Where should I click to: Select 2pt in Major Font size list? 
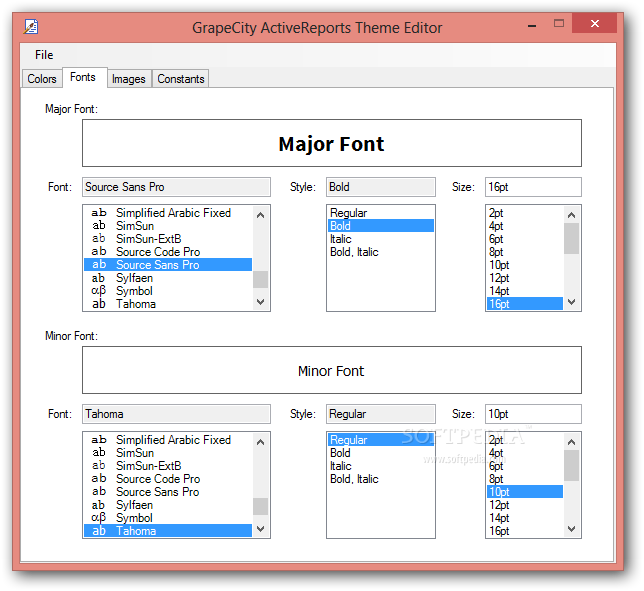(525, 213)
